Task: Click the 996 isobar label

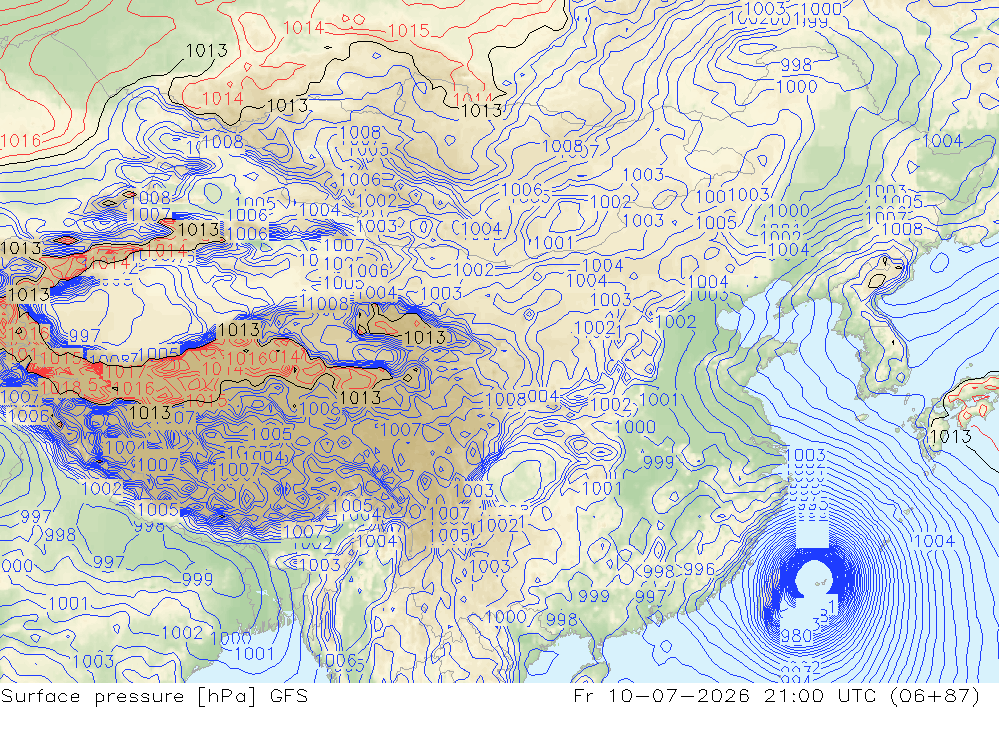Action: (x=699, y=569)
